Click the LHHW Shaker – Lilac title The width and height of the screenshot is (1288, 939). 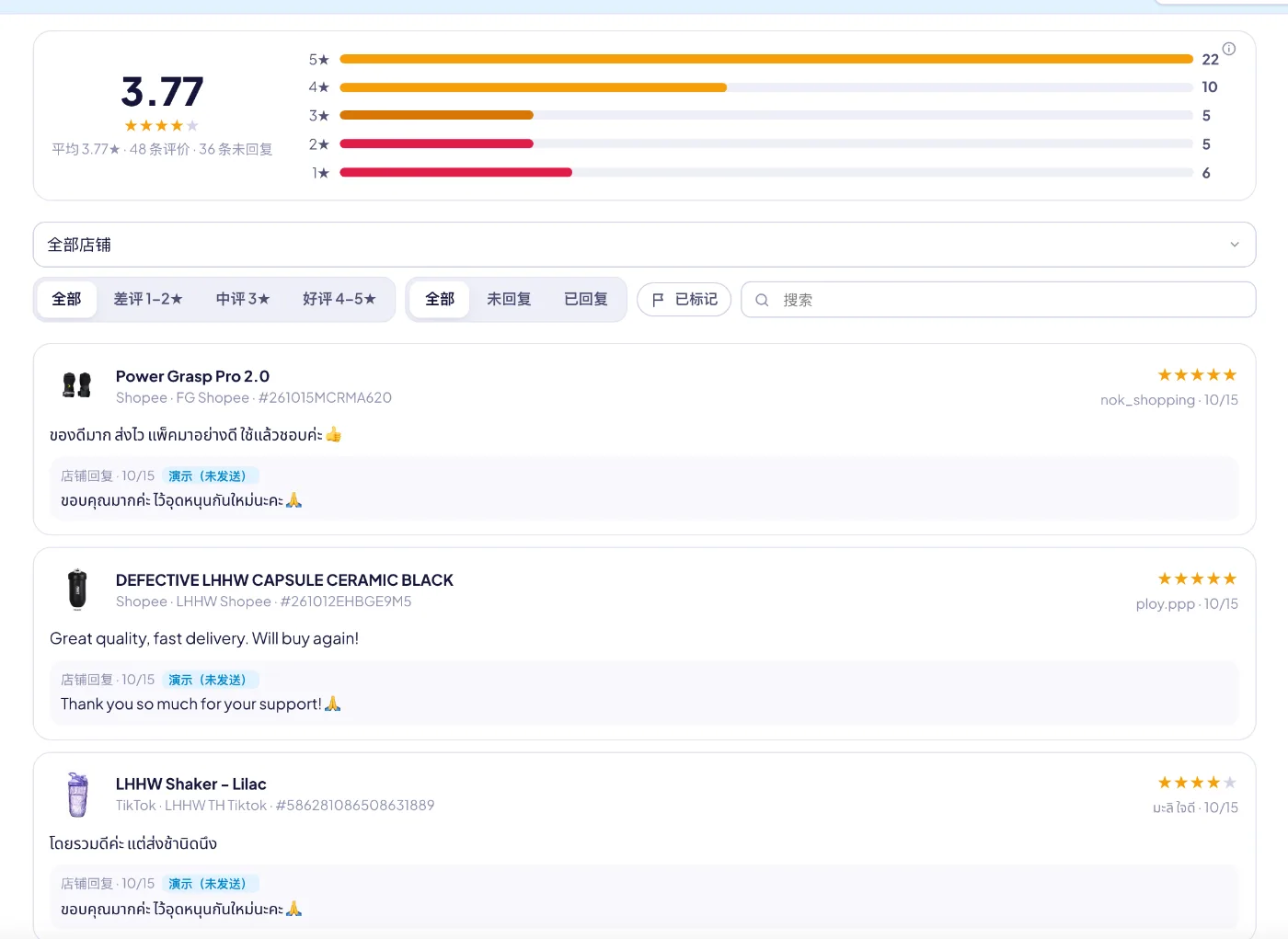(x=191, y=784)
